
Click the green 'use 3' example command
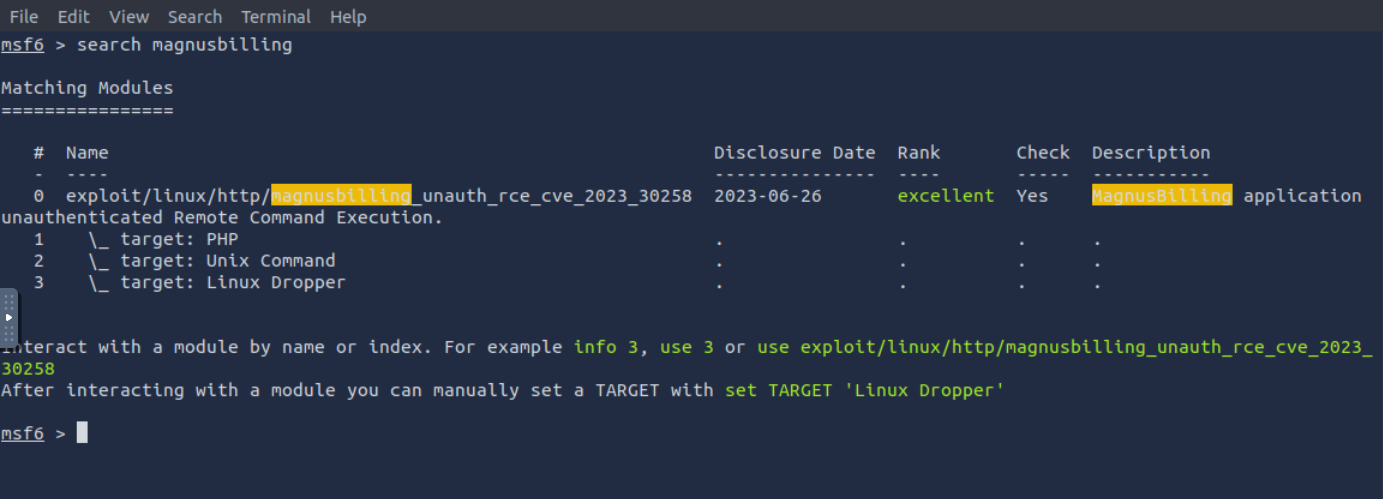tap(687, 347)
